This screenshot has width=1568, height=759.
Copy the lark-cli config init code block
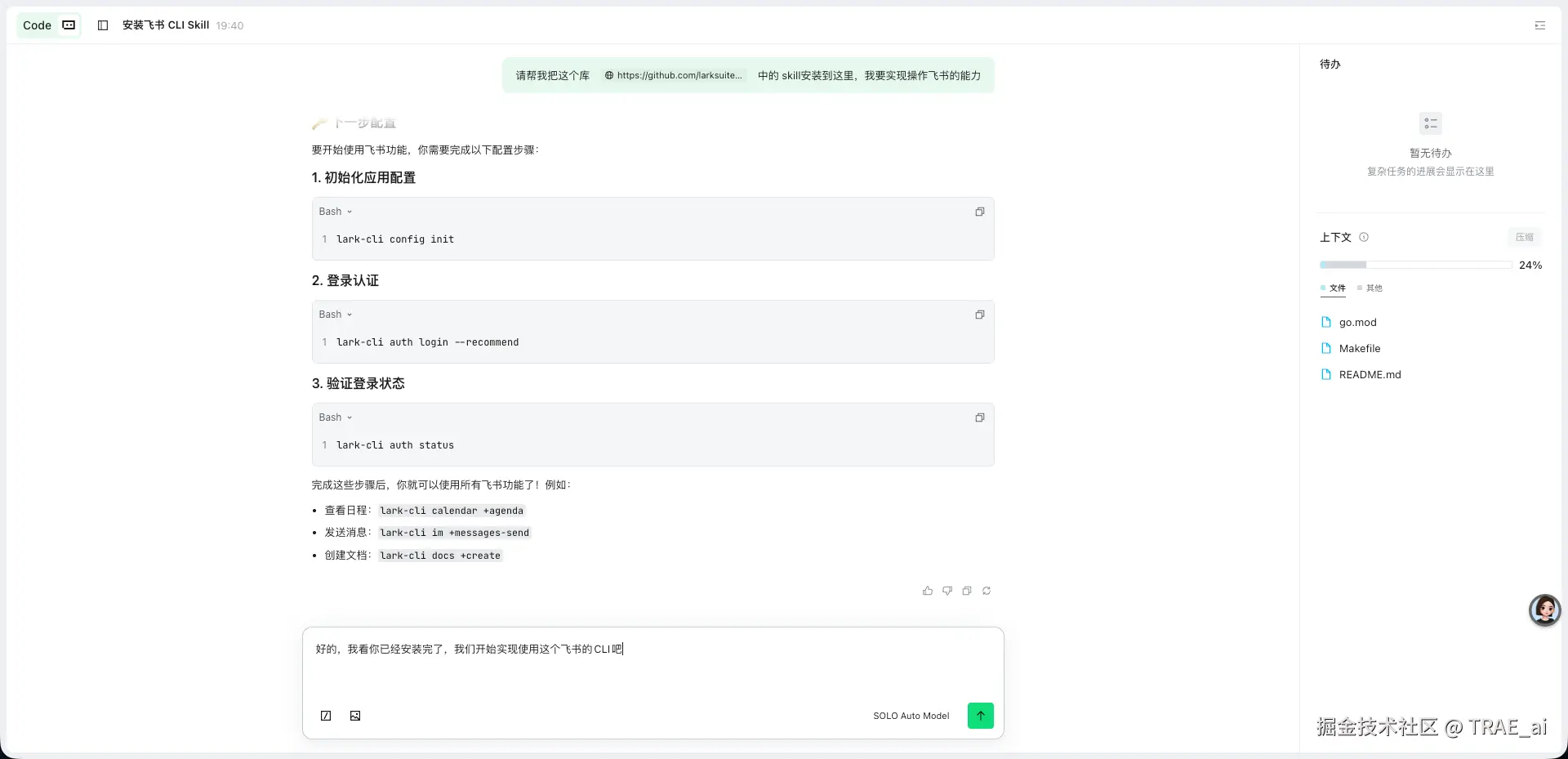980,212
